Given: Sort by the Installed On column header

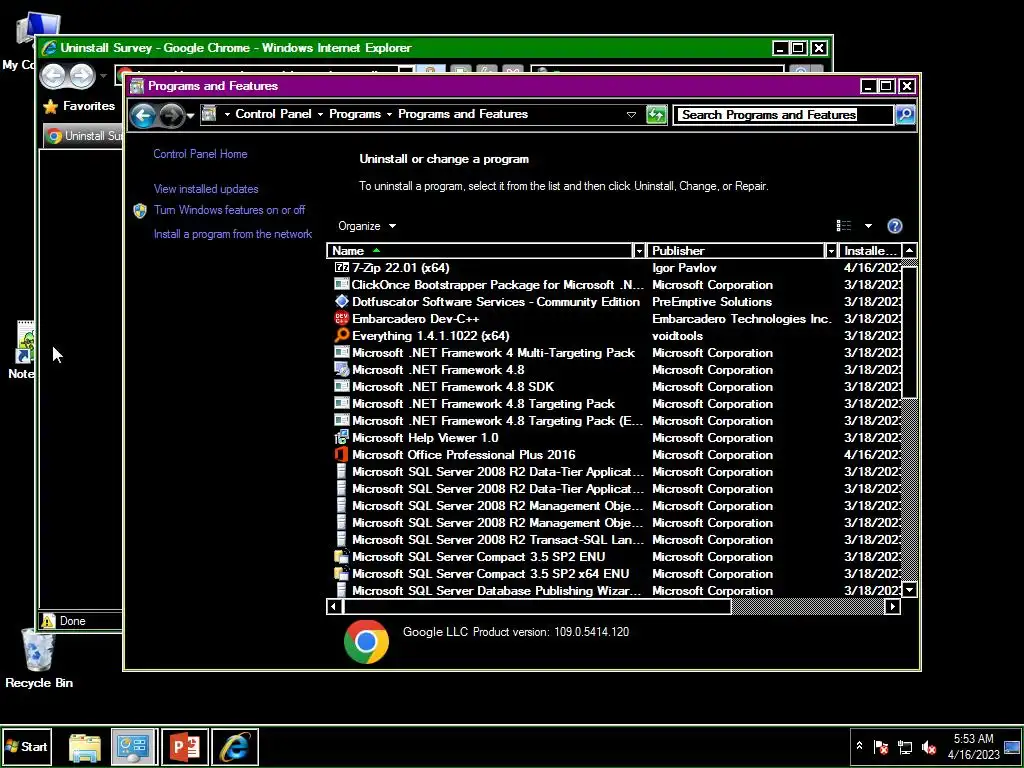Looking at the screenshot, I should pos(870,251).
